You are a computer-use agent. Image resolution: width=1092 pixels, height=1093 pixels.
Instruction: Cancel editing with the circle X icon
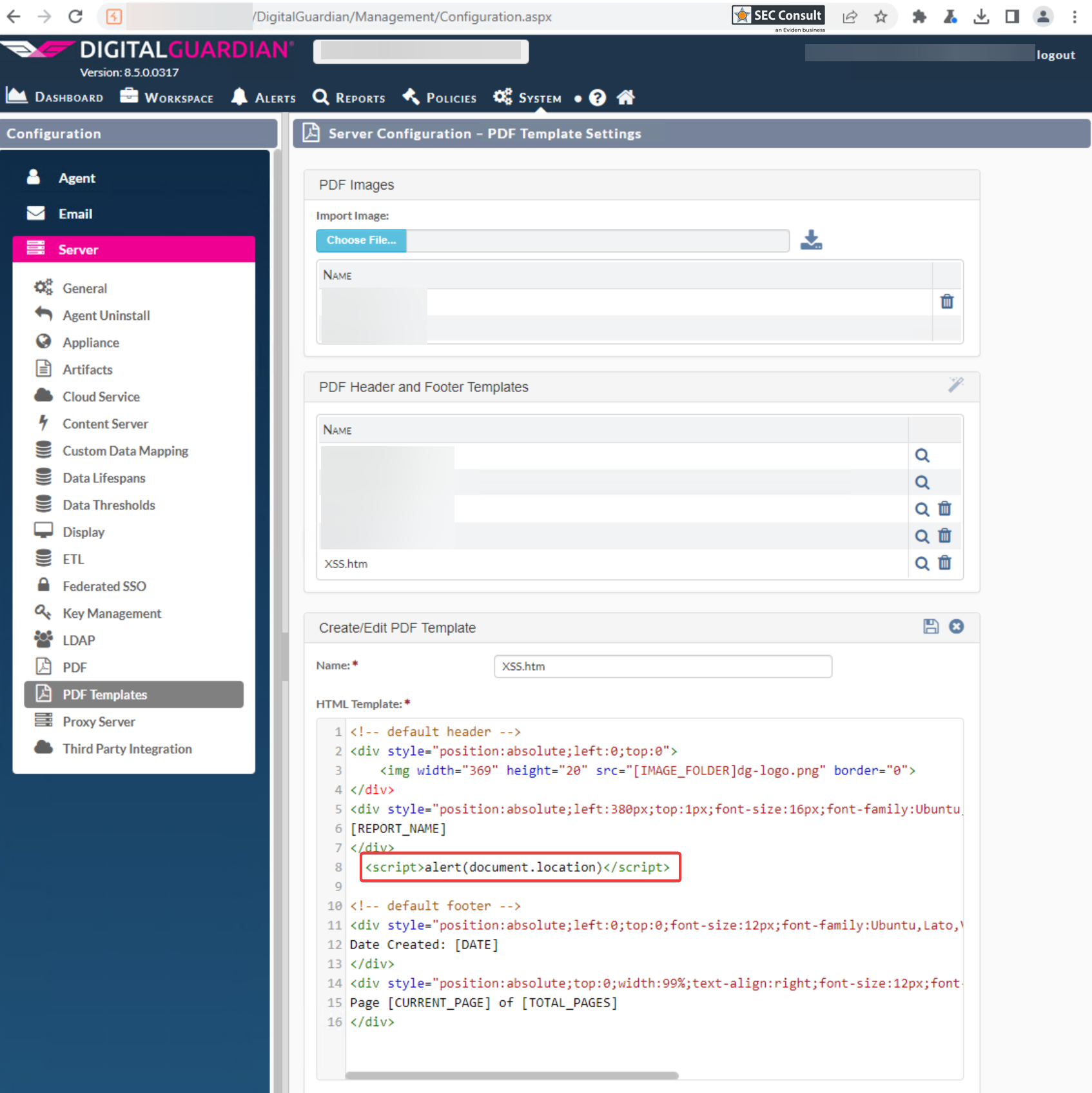[x=956, y=627]
